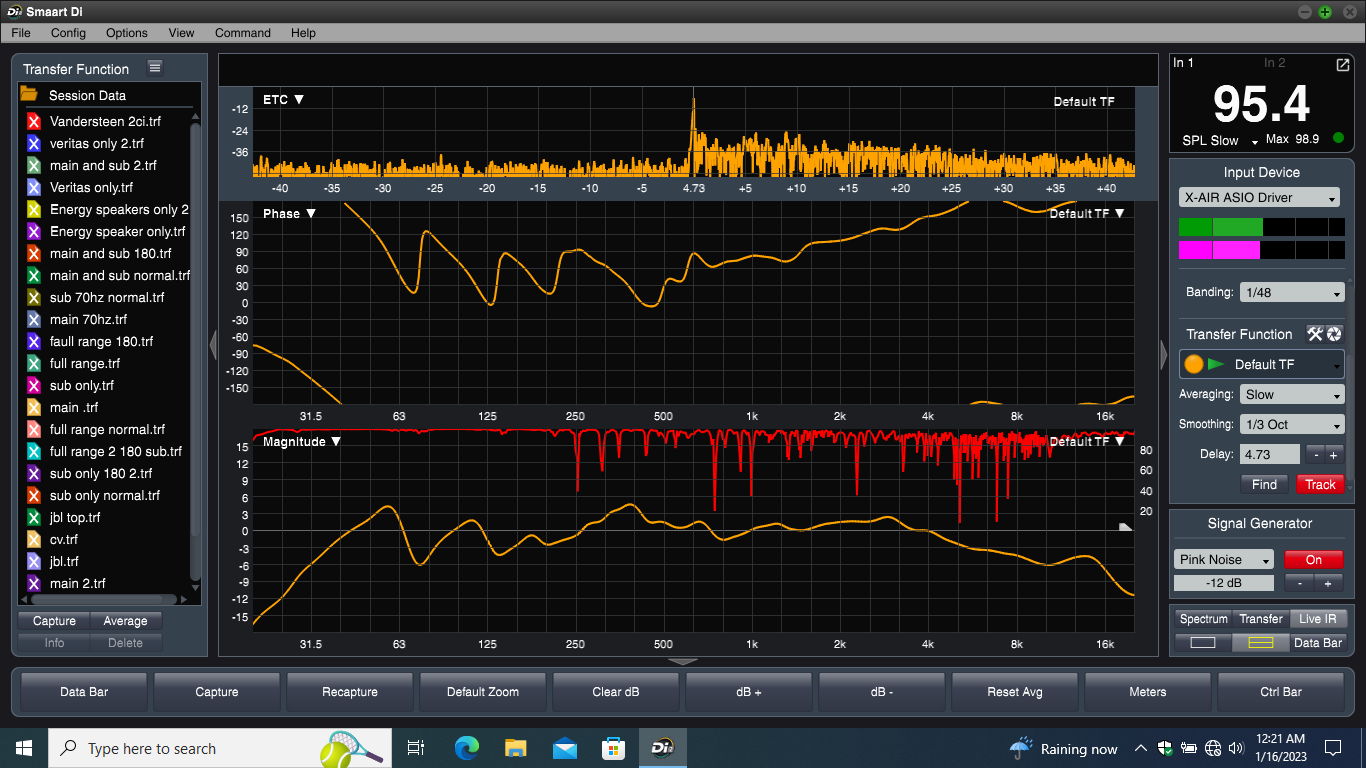The height and width of the screenshot is (768, 1366).
Task: Open the Smoothing 1/3 Oct dropdown
Action: pos(1292,425)
